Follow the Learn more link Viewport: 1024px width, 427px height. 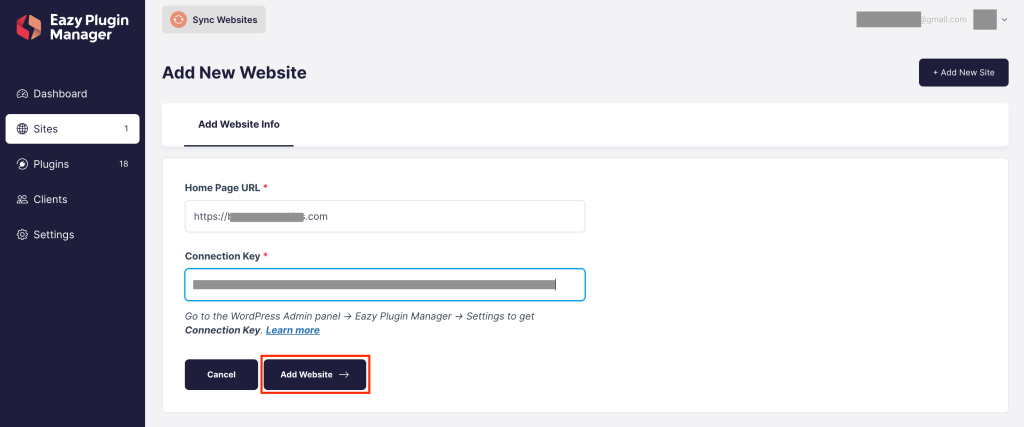293,330
